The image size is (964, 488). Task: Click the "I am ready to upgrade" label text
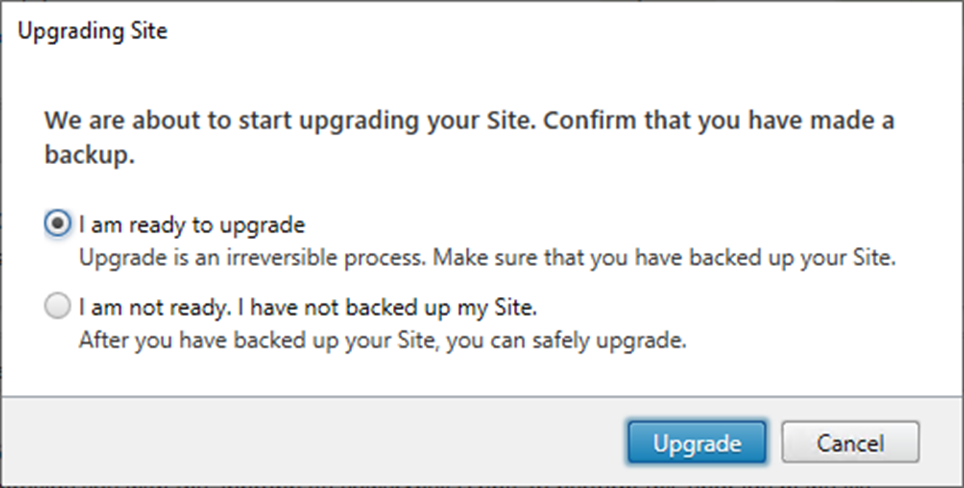point(192,225)
